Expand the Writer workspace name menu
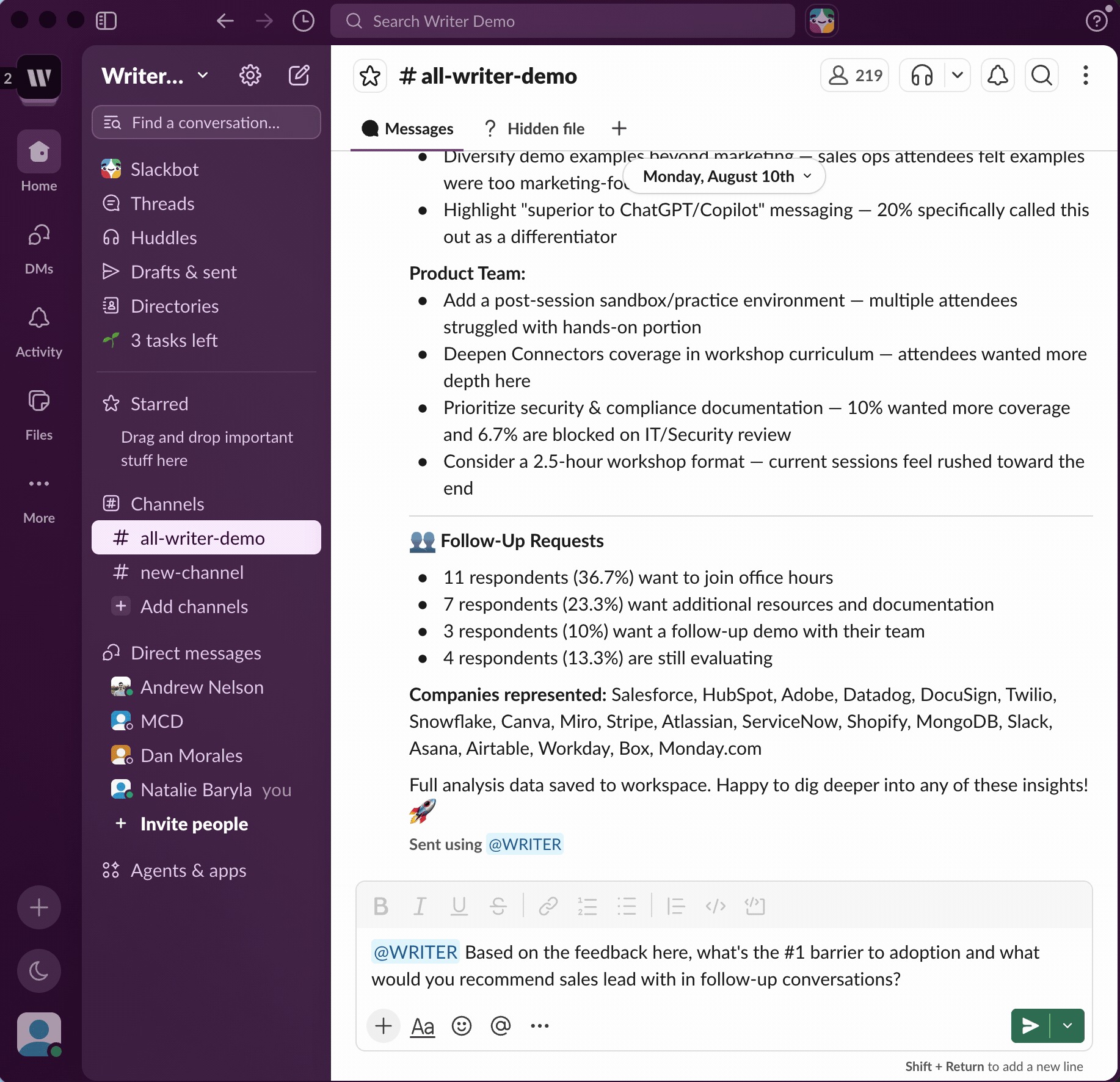Screen dimensions: 1120x1082 click(155, 76)
